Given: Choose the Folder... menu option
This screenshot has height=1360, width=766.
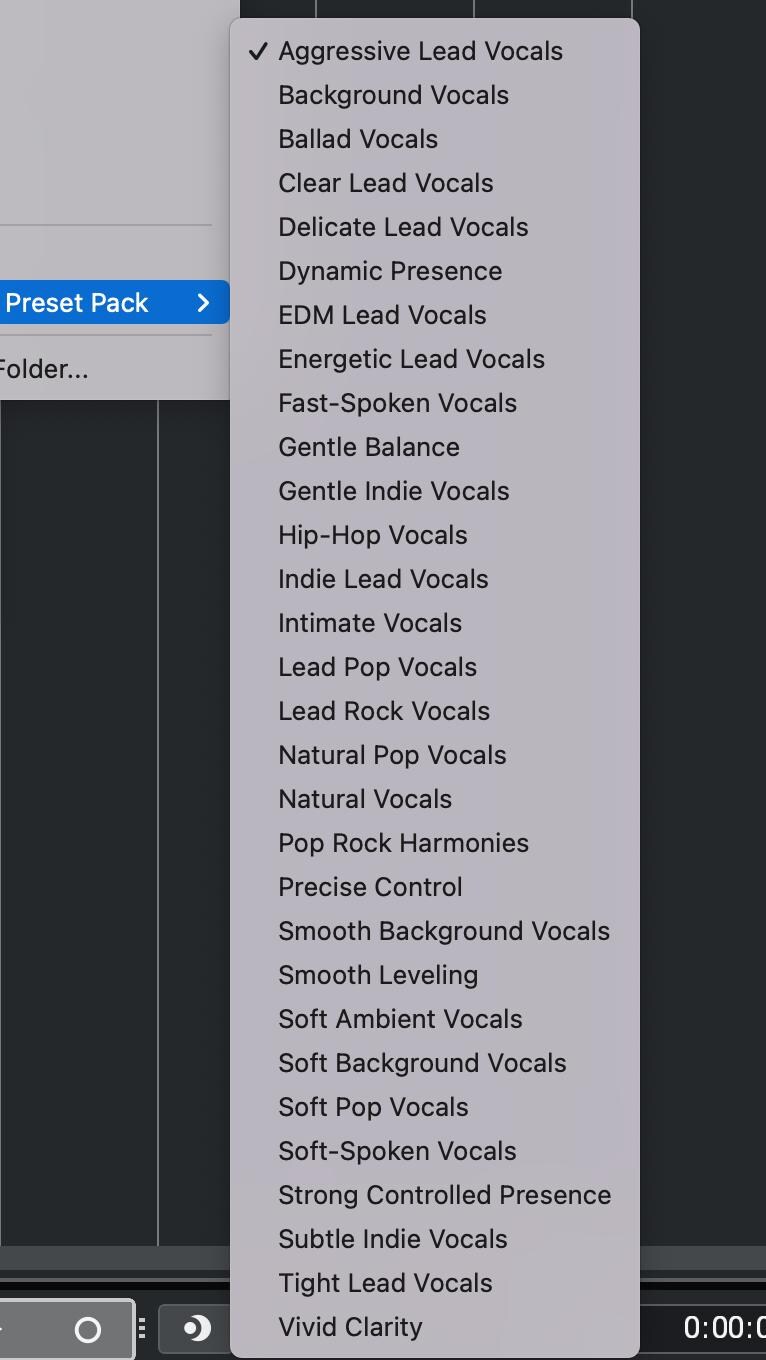Looking at the screenshot, I should click(44, 369).
